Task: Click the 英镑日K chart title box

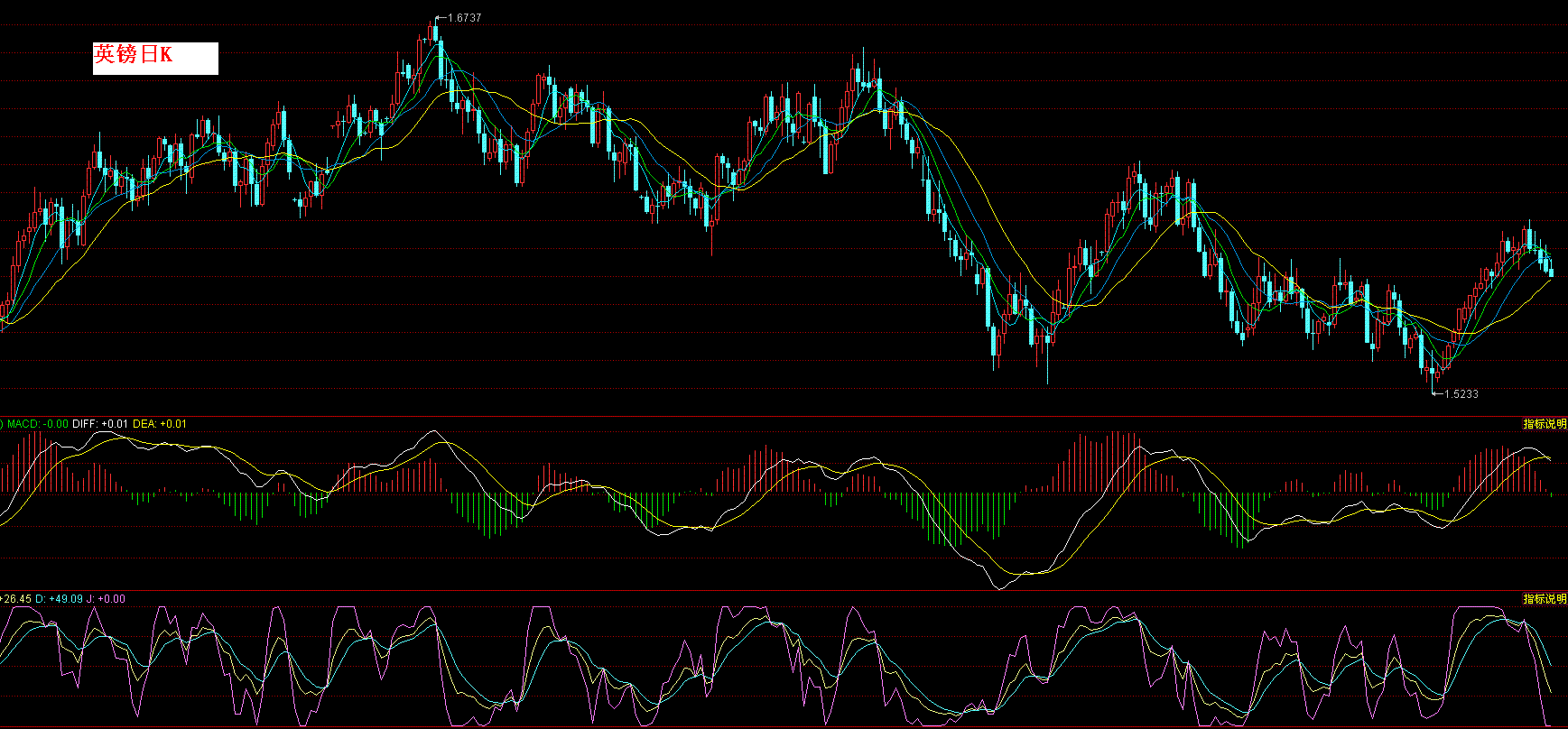Action: click(155, 58)
